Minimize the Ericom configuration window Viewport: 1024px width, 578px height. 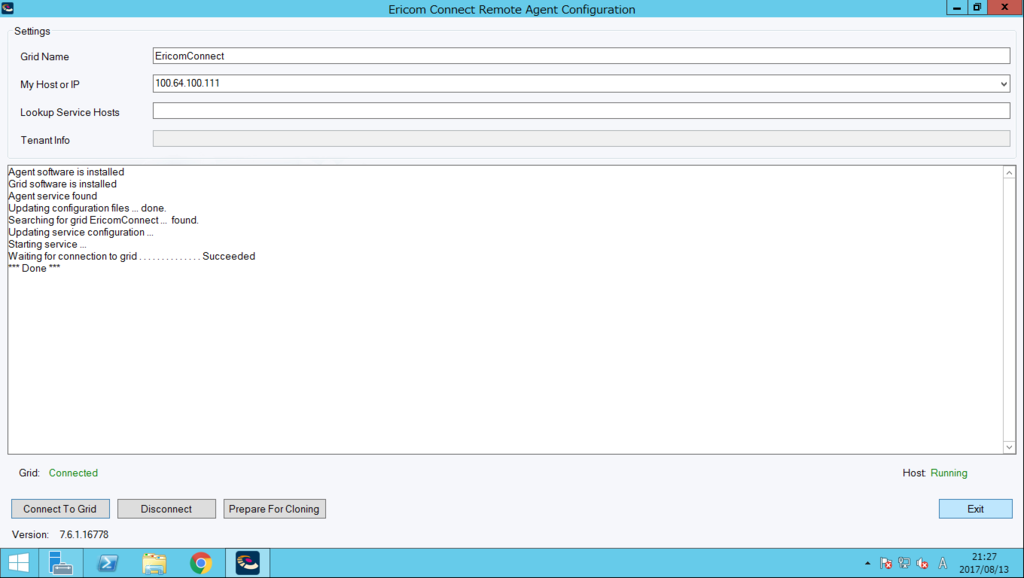click(957, 7)
